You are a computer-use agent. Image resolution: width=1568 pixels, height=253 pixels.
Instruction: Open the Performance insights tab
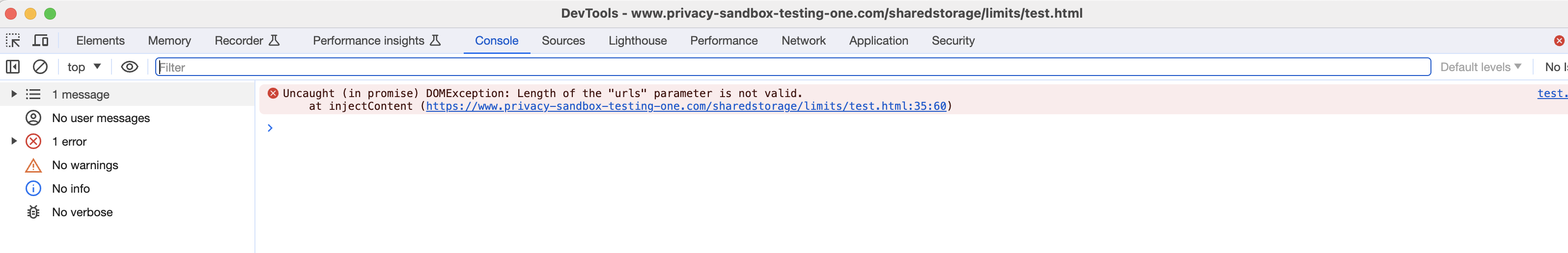pos(376,41)
